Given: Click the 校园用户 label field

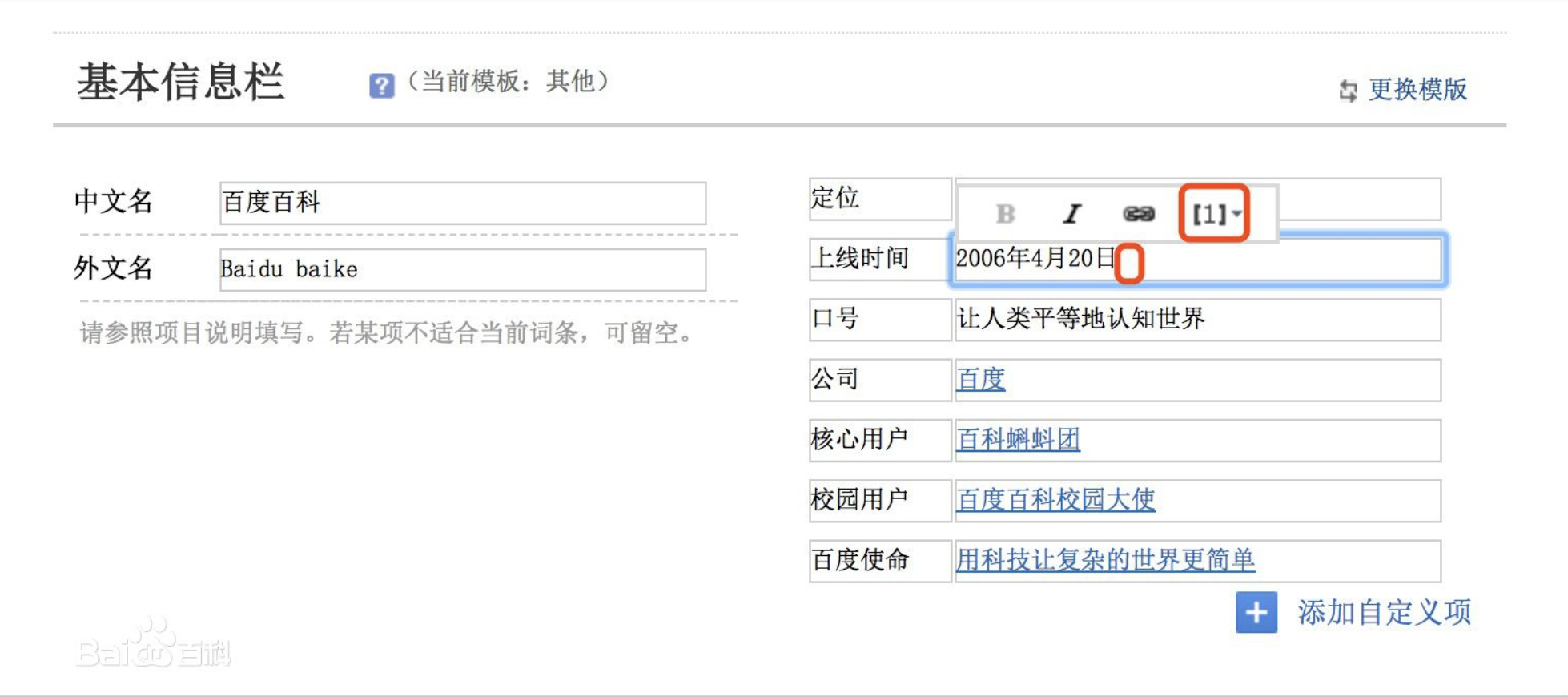Looking at the screenshot, I should click(x=880, y=501).
